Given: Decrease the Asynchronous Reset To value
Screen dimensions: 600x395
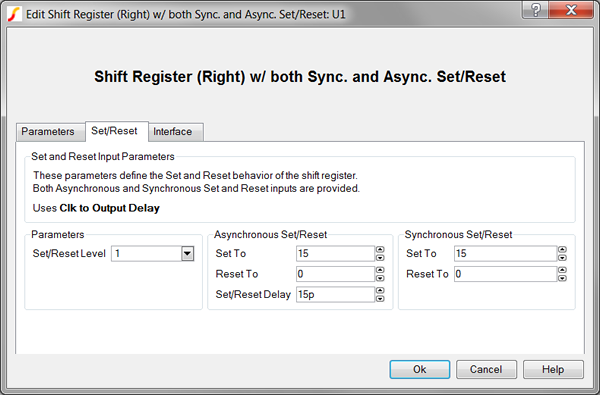Looking at the screenshot, I should click(x=380, y=278).
